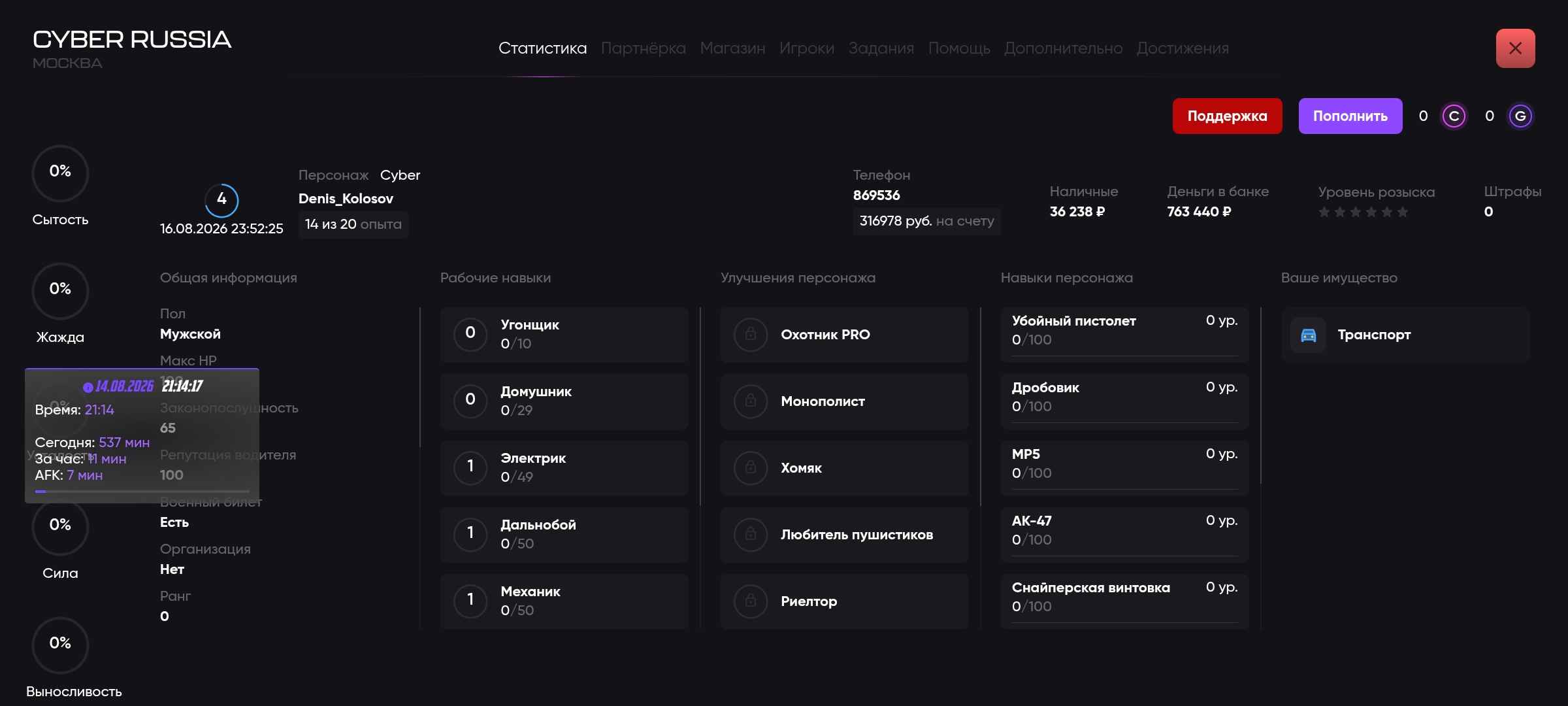This screenshot has height=706, width=1568.
Task: Click the Риелтор lock icon
Action: point(751,601)
